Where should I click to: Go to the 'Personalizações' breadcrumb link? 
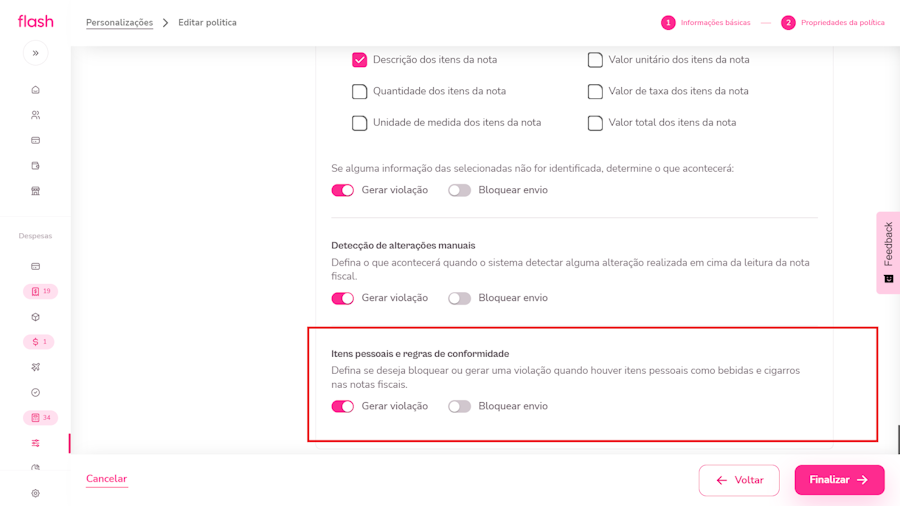point(119,23)
